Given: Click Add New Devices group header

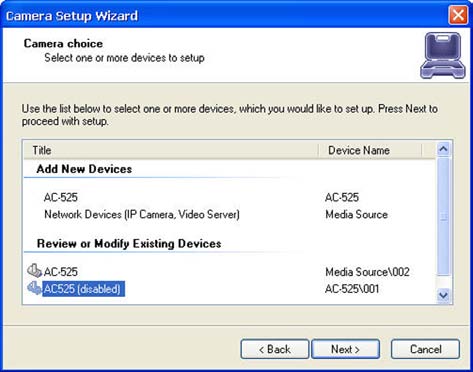Looking at the screenshot, I should pyautogui.click(x=84, y=169).
